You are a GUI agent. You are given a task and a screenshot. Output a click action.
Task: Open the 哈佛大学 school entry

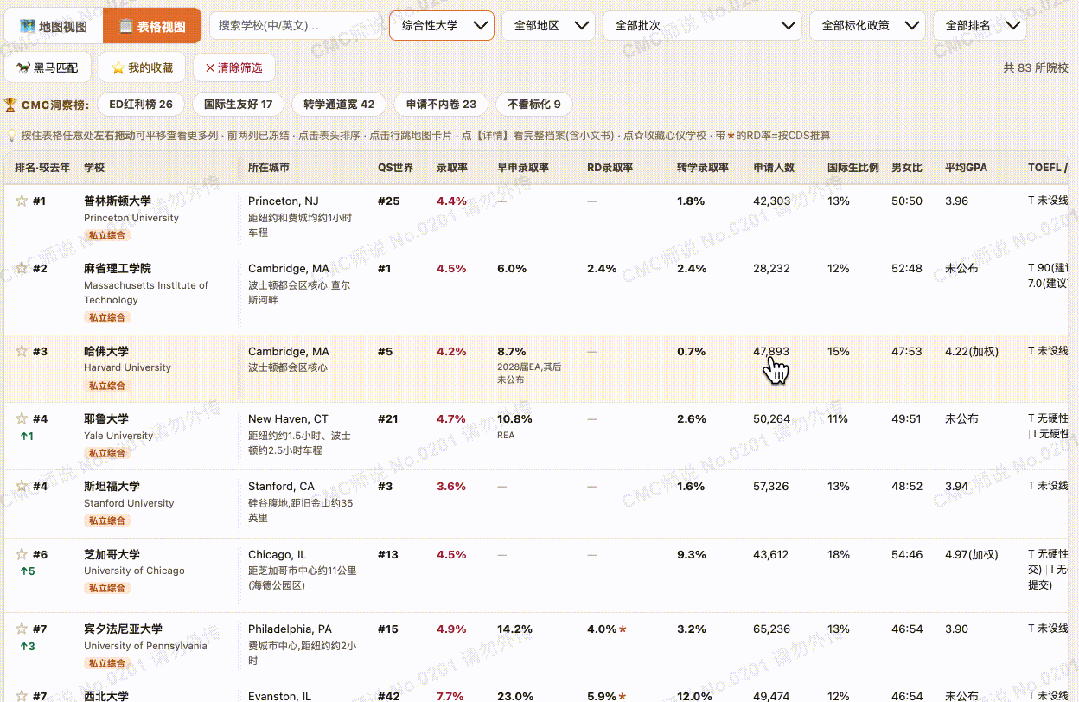106,351
